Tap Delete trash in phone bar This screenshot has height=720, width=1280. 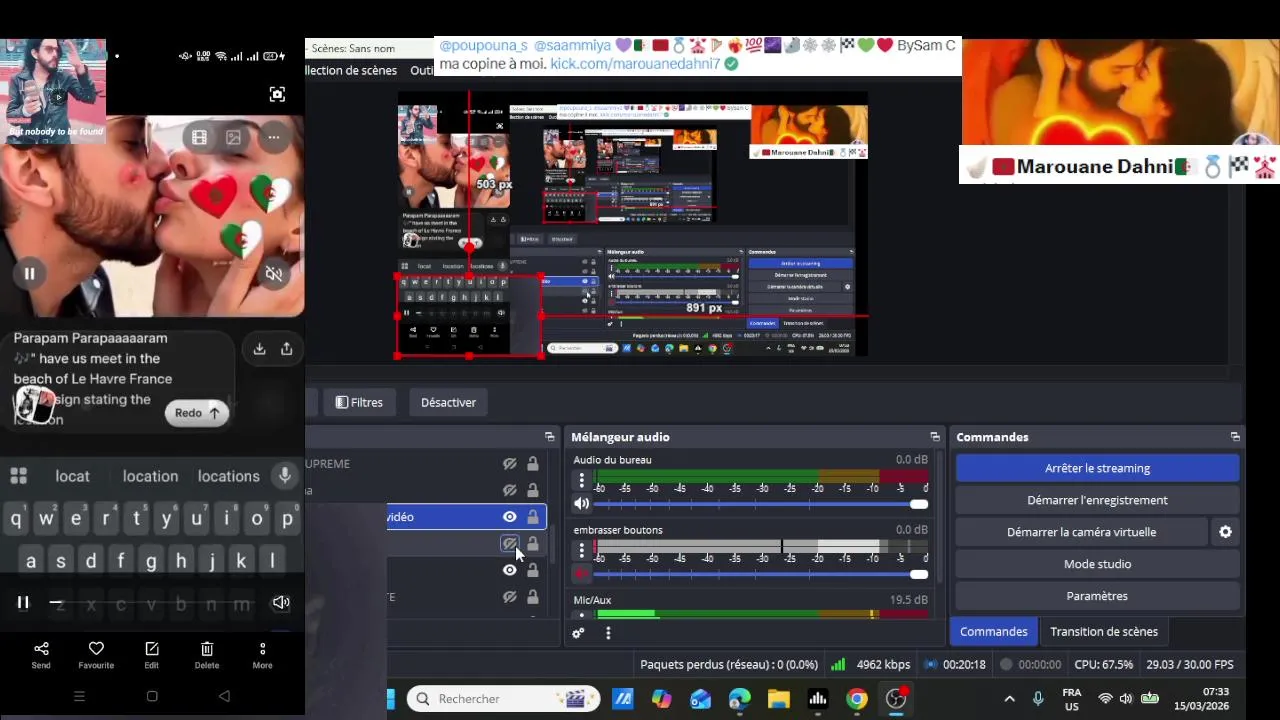pyautogui.click(x=207, y=655)
